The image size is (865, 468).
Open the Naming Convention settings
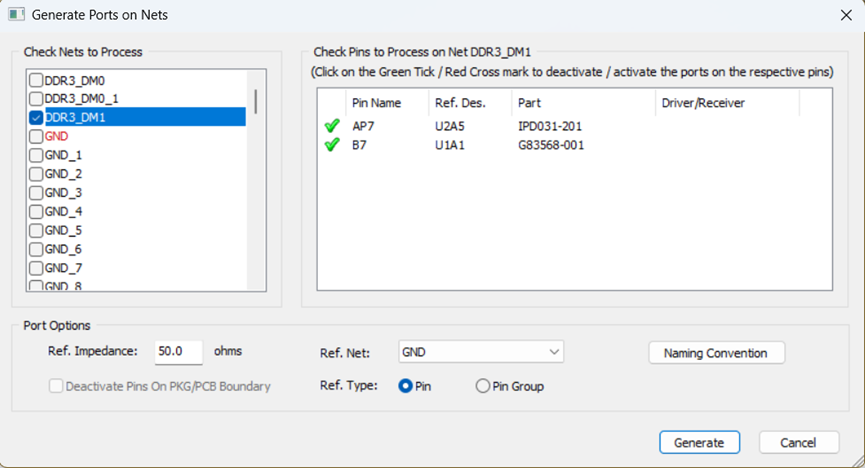[716, 353]
